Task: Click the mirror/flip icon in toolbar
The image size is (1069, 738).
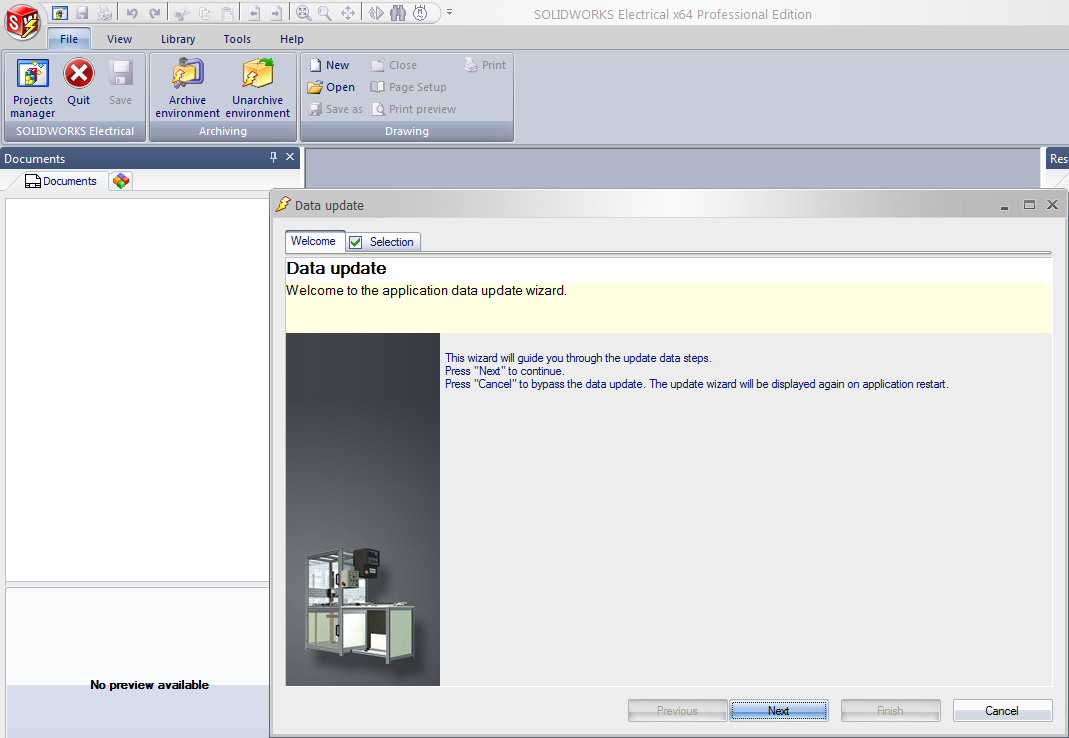Action: (376, 13)
